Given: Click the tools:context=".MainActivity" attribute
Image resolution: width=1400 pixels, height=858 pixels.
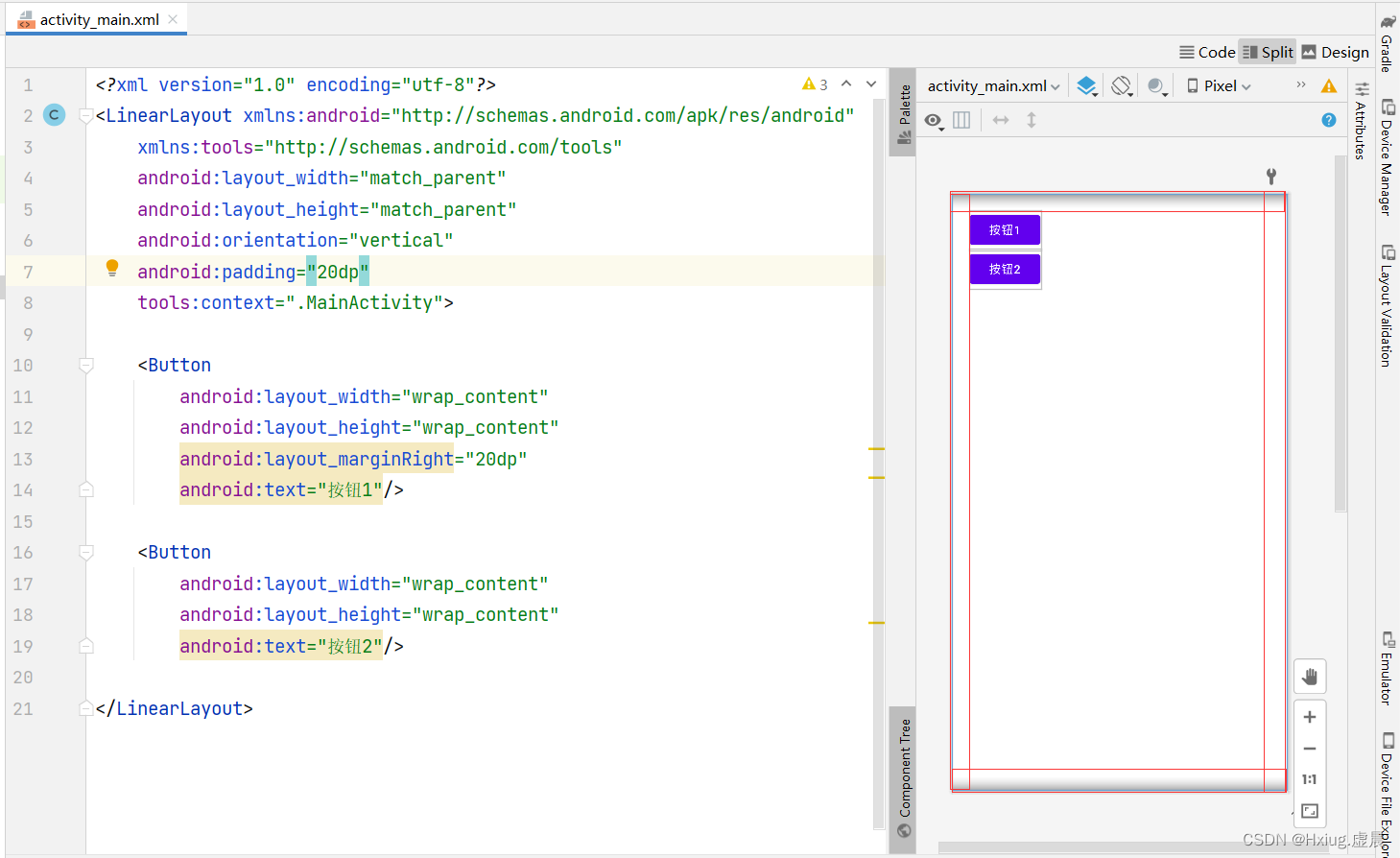Looking at the screenshot, I should point(290,303).
